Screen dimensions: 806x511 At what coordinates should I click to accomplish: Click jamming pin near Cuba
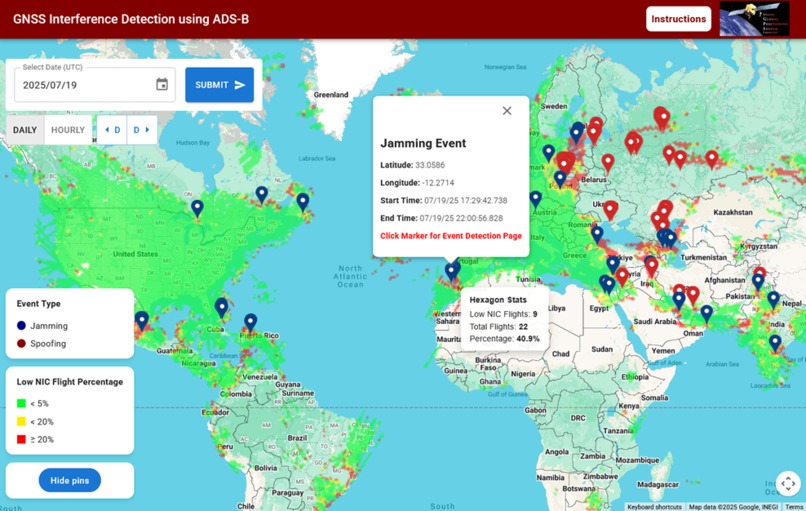tap(221, 307)
